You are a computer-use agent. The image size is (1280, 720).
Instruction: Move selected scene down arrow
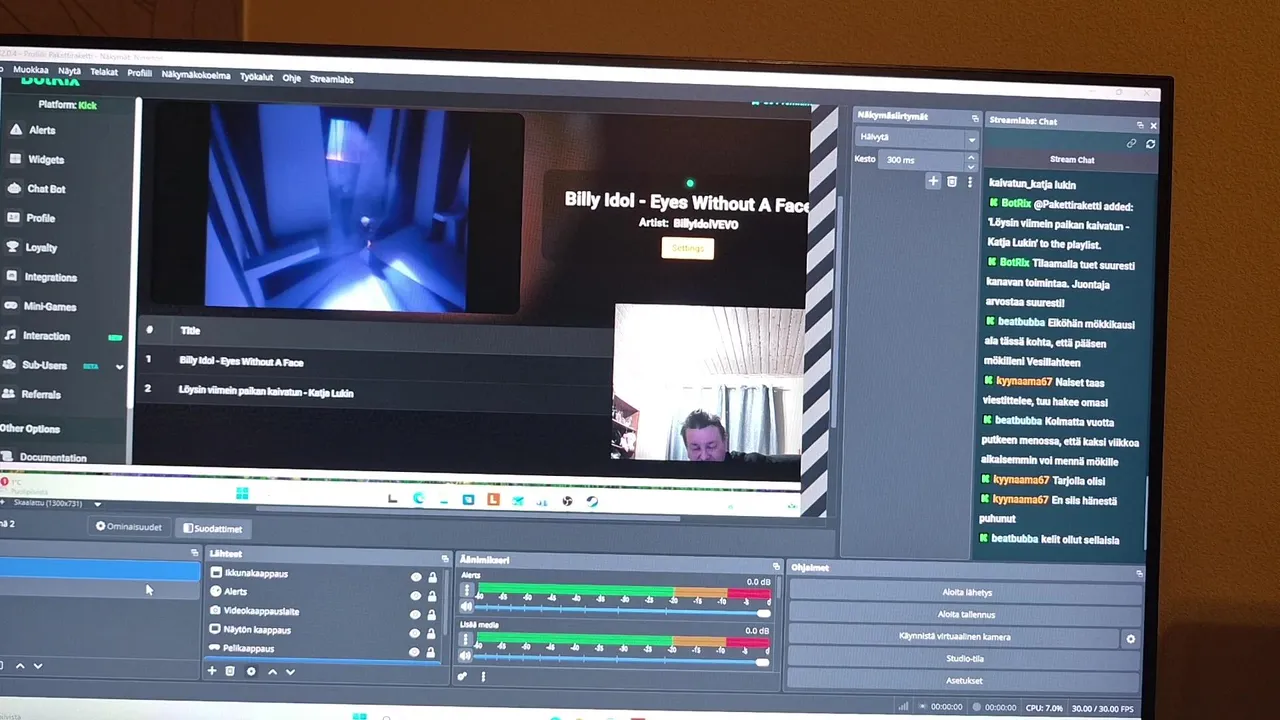click(38, 665)
